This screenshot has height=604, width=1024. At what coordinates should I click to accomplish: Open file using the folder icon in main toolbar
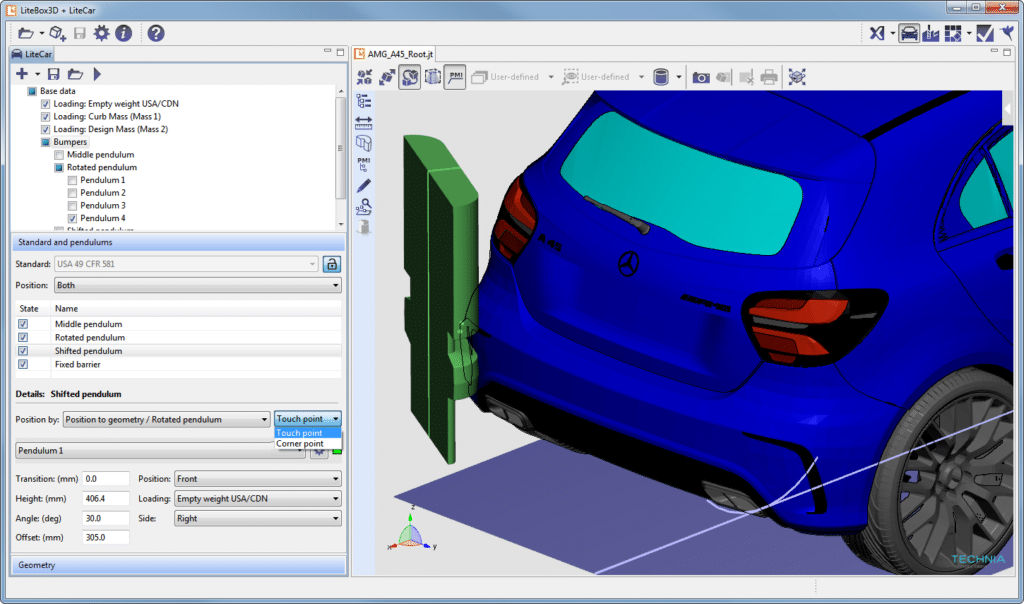click(25, 33)
